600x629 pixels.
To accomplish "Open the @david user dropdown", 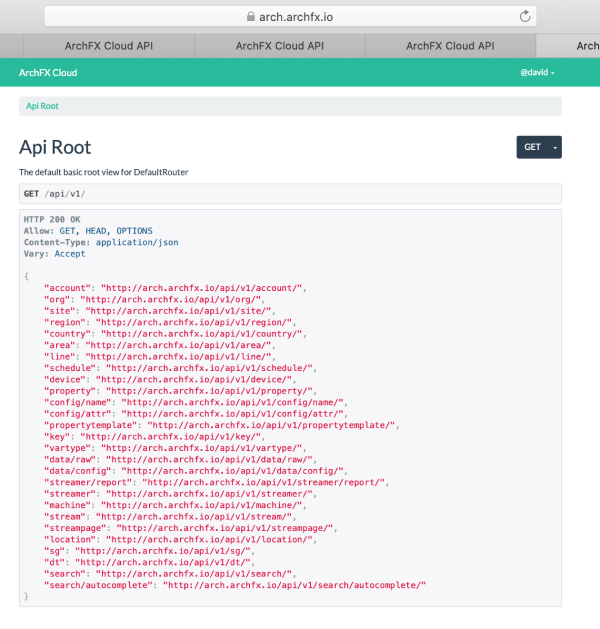I will coord(537,73).
